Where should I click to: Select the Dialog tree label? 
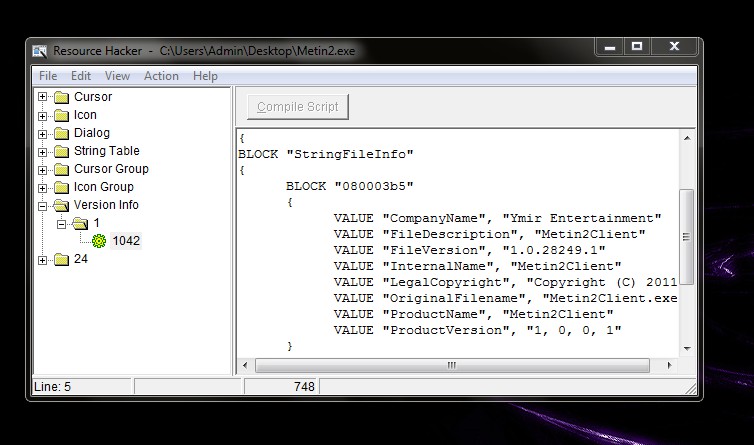[92, 133]
